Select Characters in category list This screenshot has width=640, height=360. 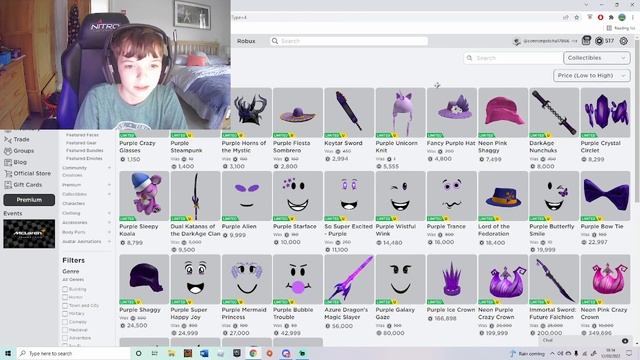coord(73,203)
